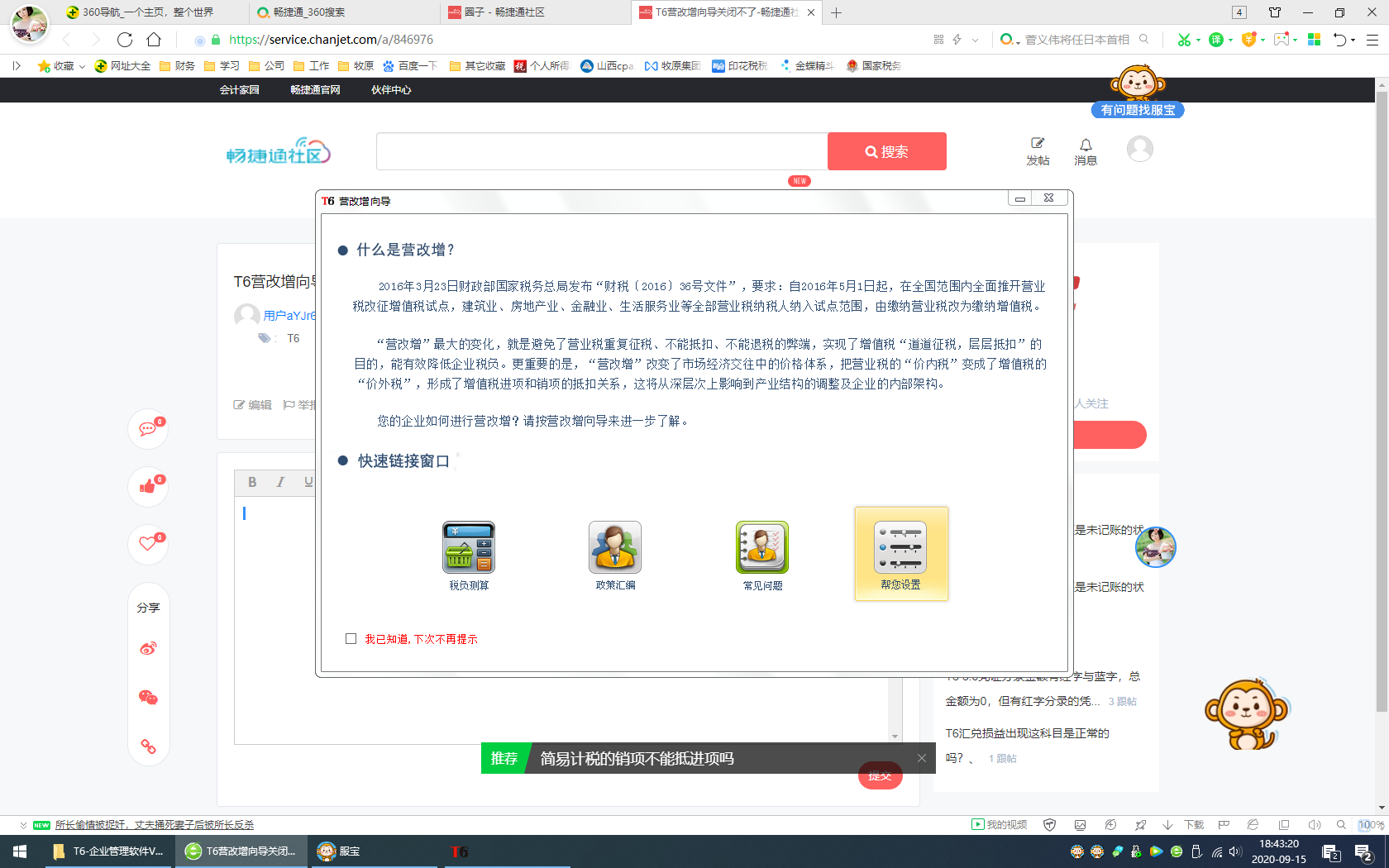This screenshot has width=1389, height=868.
Task: Open the browser hamburger menu
Action: click(x=1372, y=40)
